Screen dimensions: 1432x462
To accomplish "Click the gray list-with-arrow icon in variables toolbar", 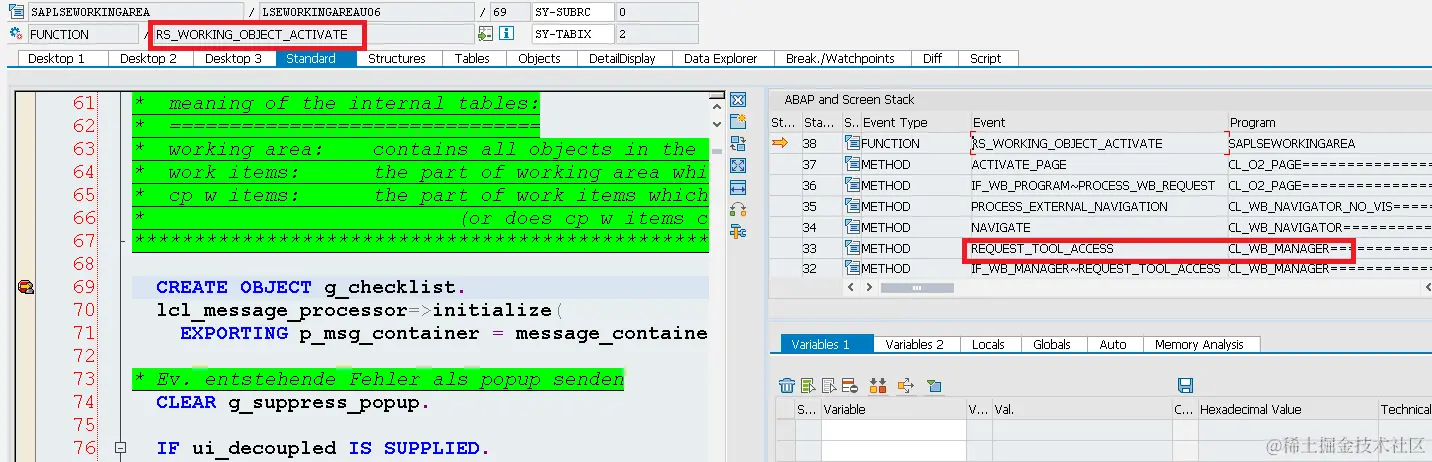I will (x=829, y=385).
